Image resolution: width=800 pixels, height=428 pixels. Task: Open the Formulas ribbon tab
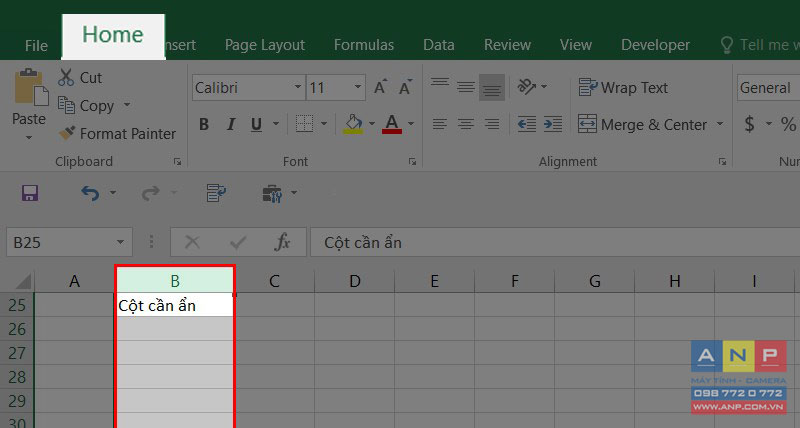pyautogui.click(x=364, y=45)
